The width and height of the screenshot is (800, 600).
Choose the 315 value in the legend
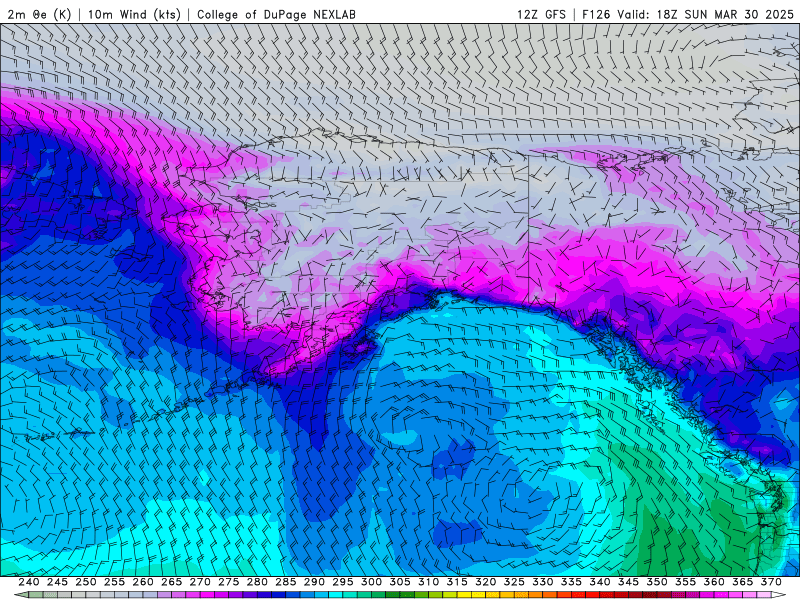[x=457, y=582]
